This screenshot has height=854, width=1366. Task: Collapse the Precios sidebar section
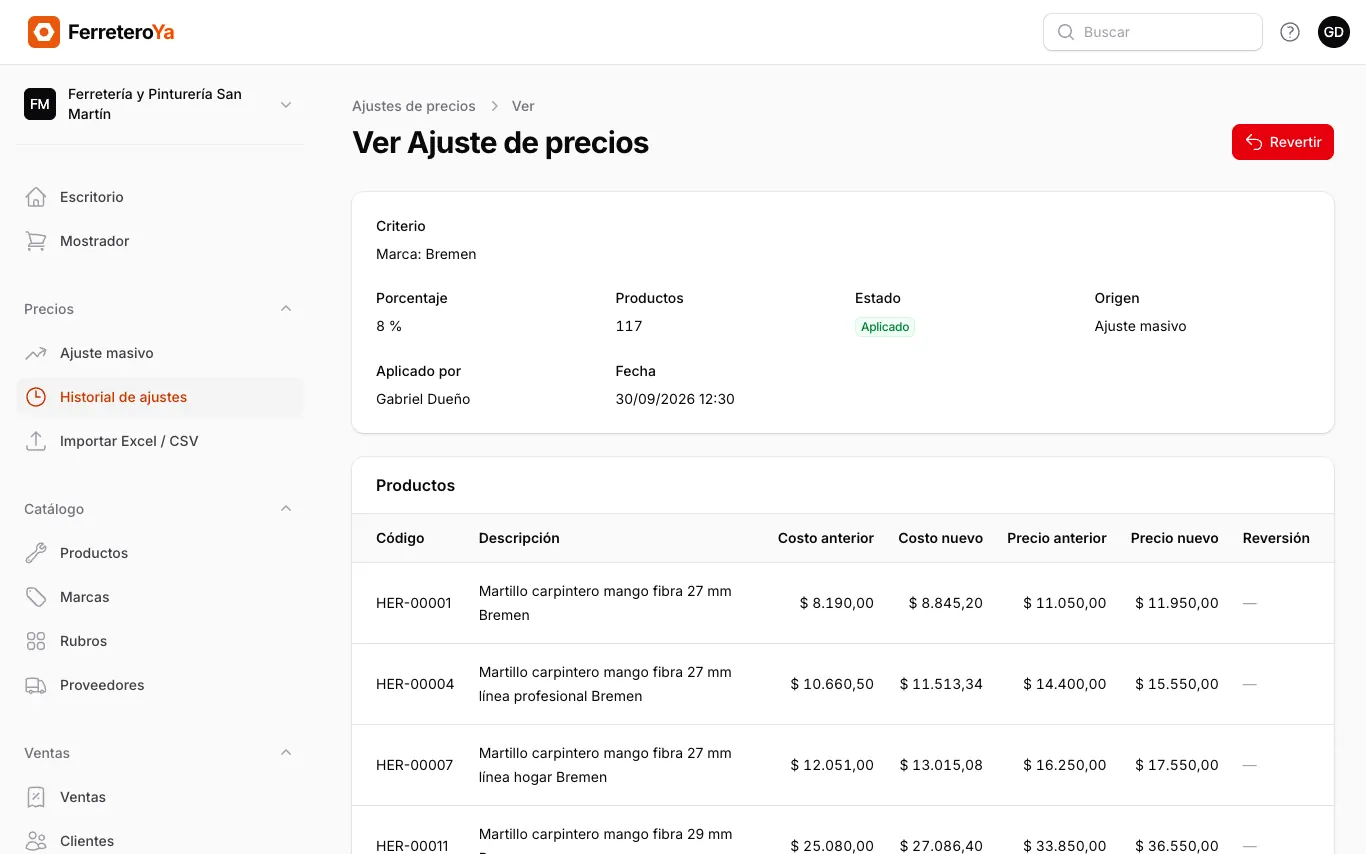click(x=286, y=309)
